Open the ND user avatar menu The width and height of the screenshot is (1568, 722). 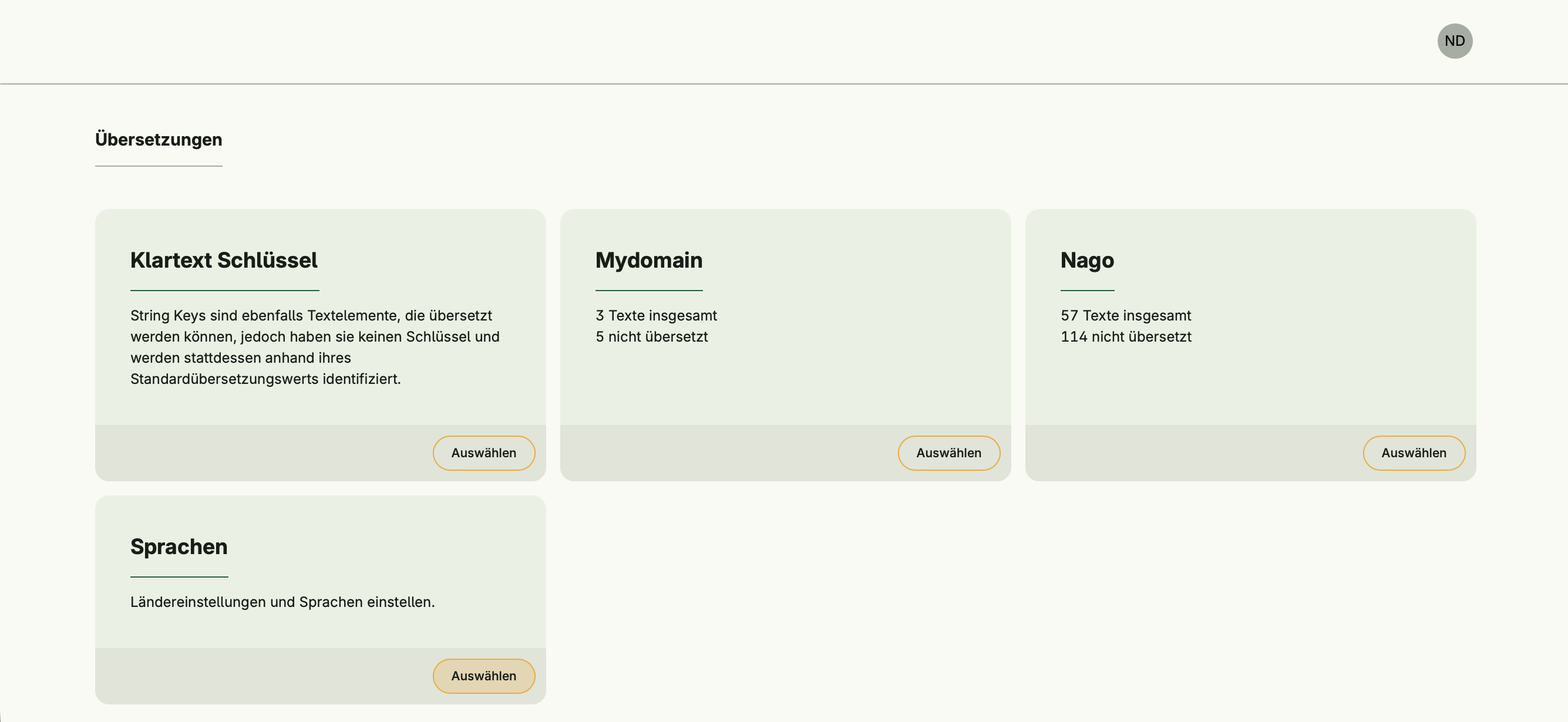click(x=1454, y=41)
